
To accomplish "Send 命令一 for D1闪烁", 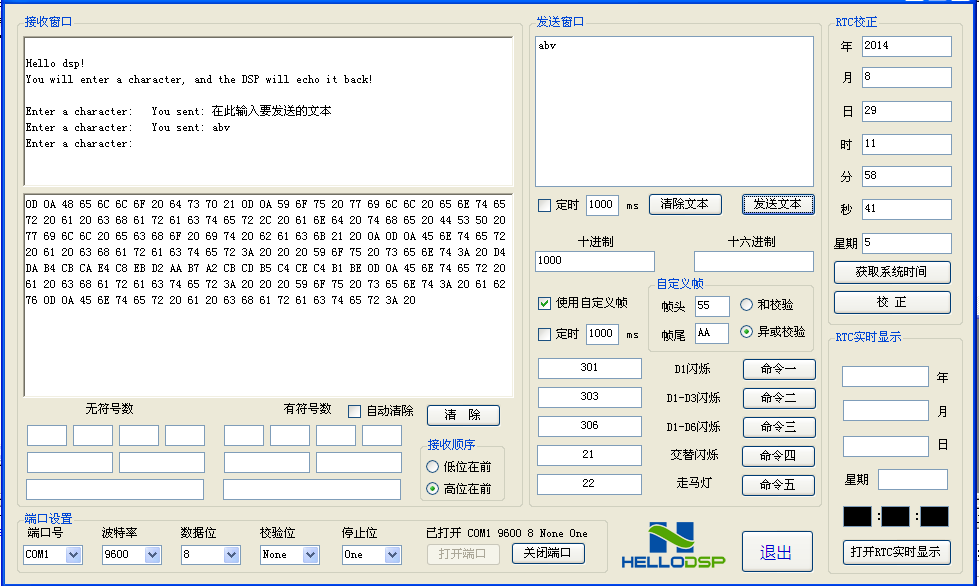I will click(779, 369).
